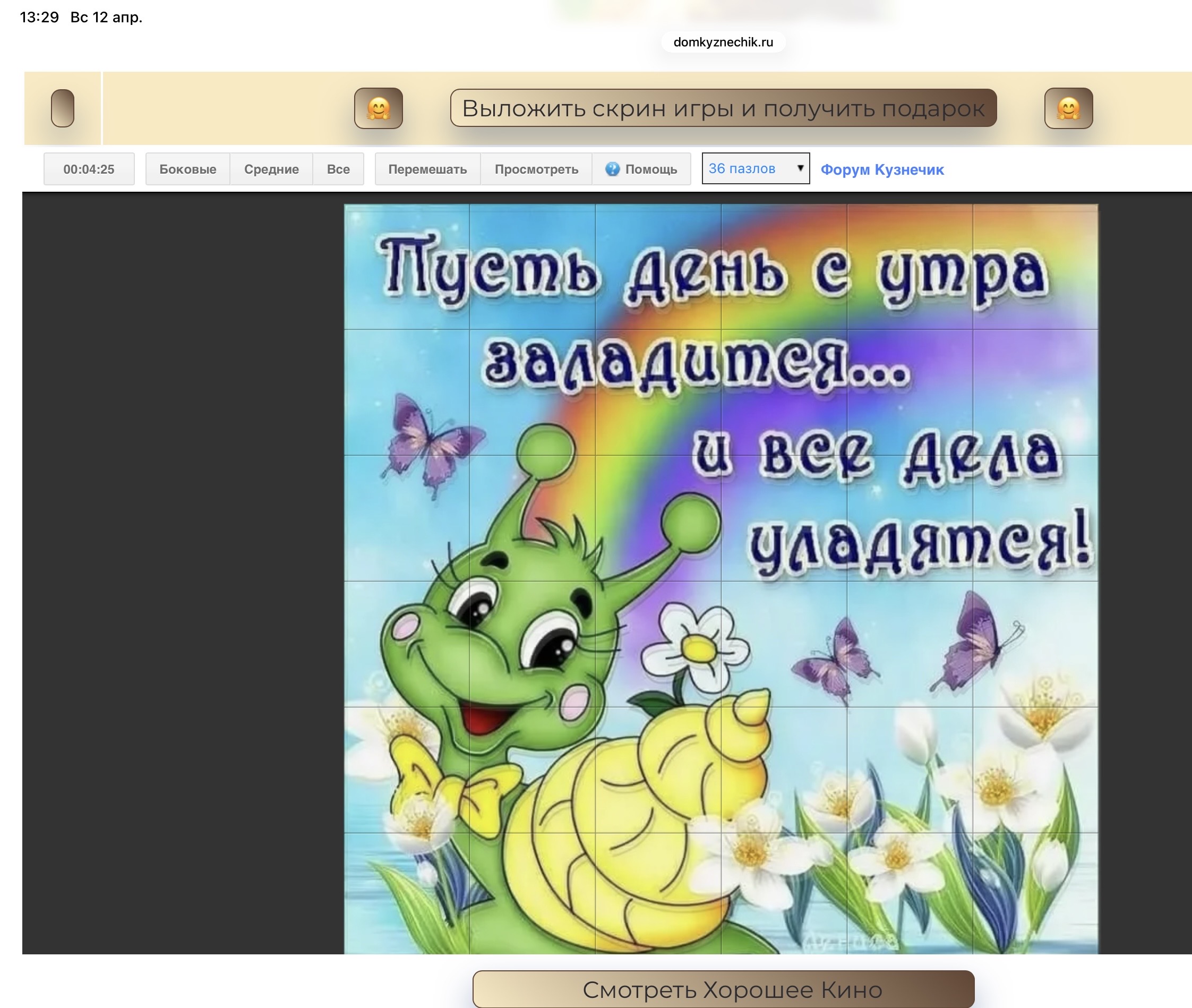Open Помощь help
This screenshot has height=1008, width=1192.
click(650, 169)
